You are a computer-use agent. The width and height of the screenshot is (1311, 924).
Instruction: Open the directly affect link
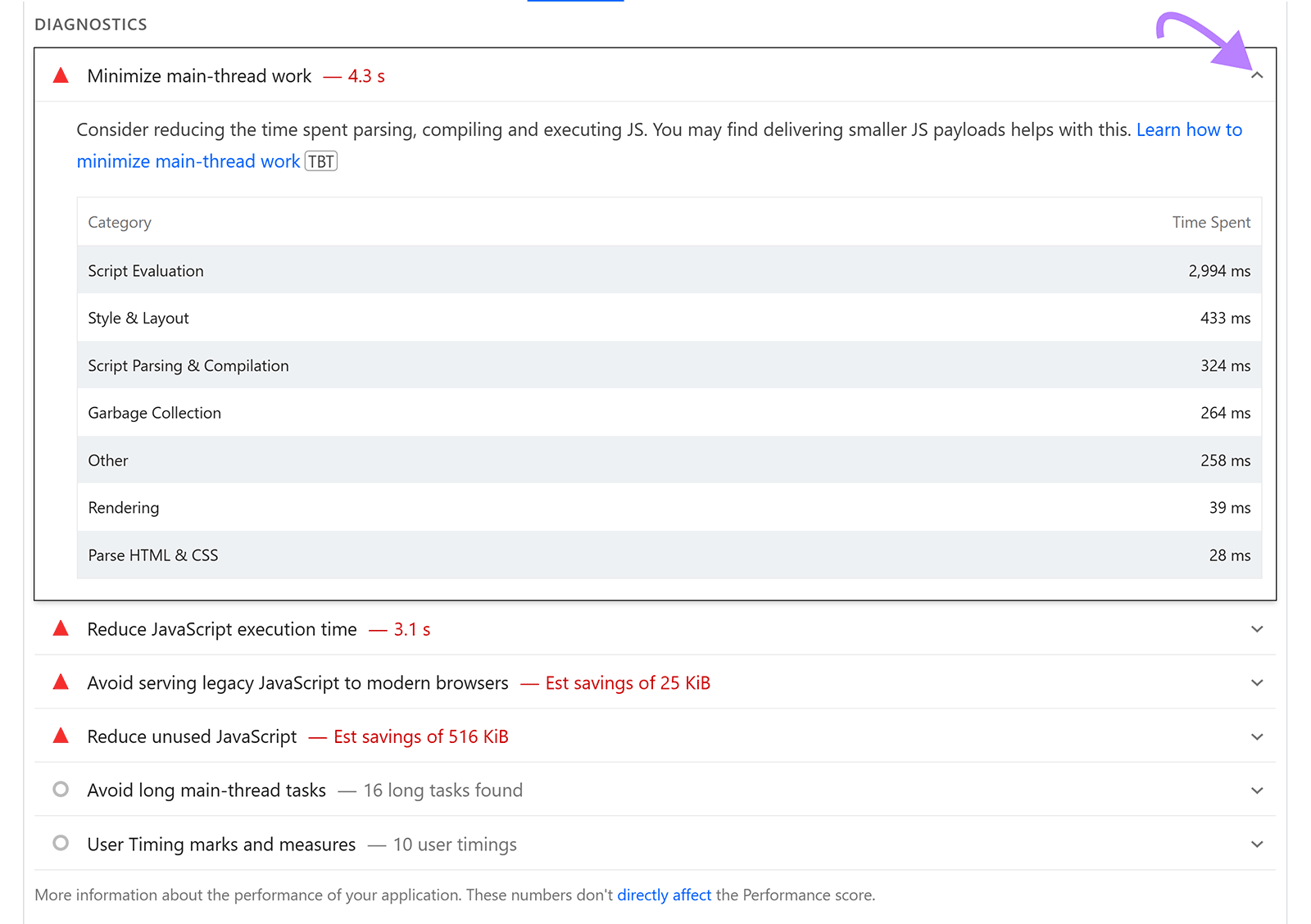tap(664, 895)
